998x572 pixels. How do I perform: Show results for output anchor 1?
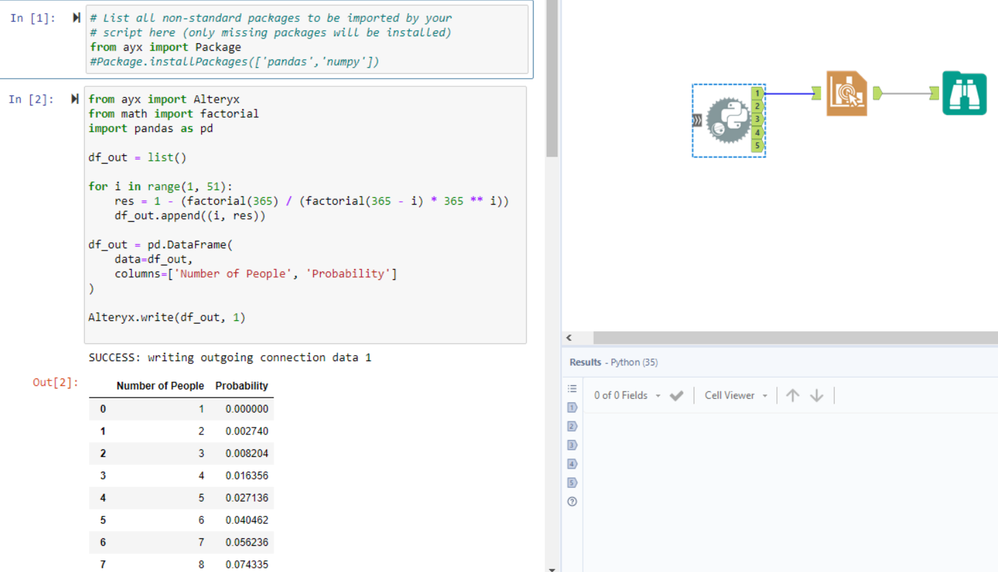pyautogui.click(x=572, y=407)
